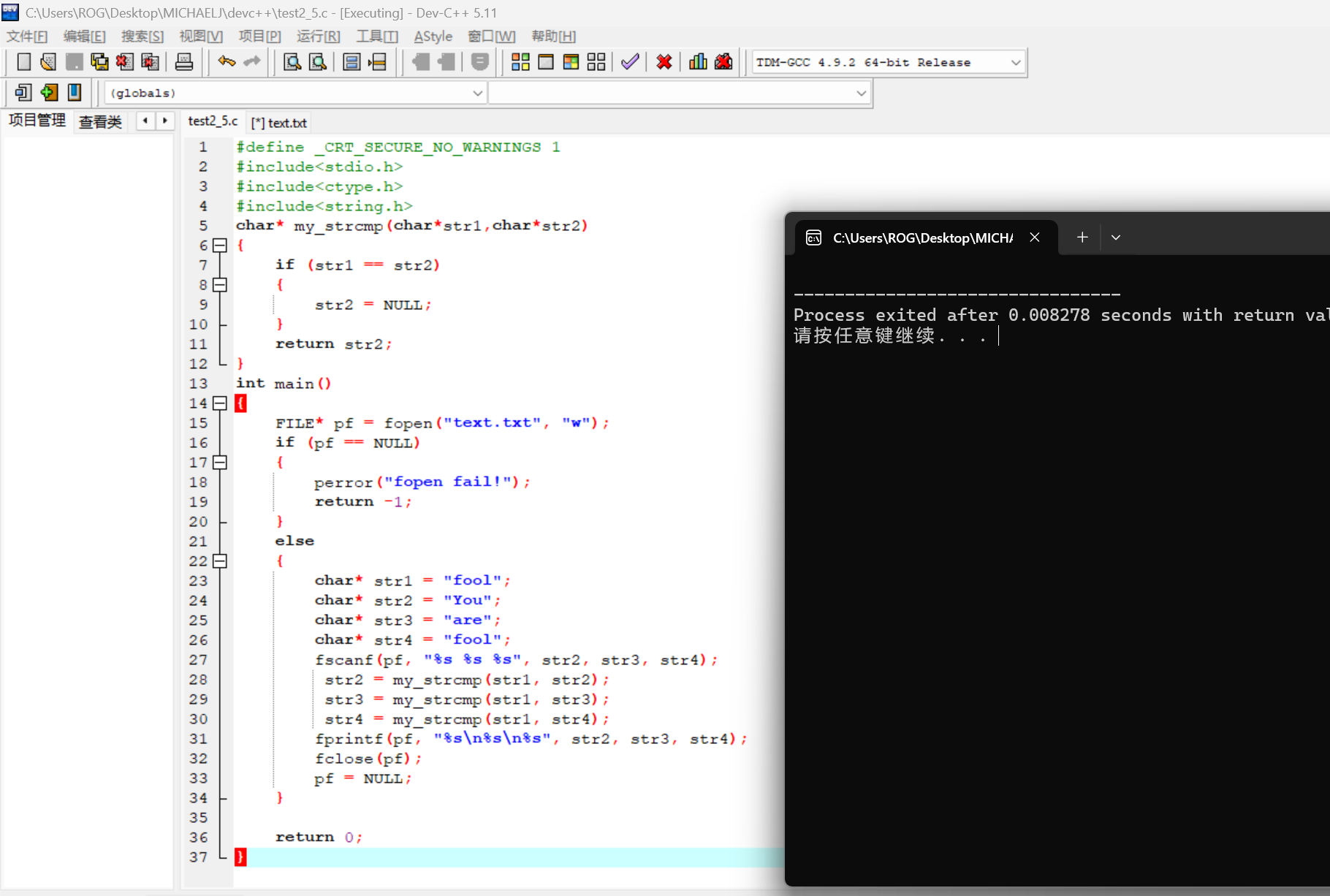Click the first document icon in second toolbar row
The image size is (1330, 896).
(x=23, y=92)
